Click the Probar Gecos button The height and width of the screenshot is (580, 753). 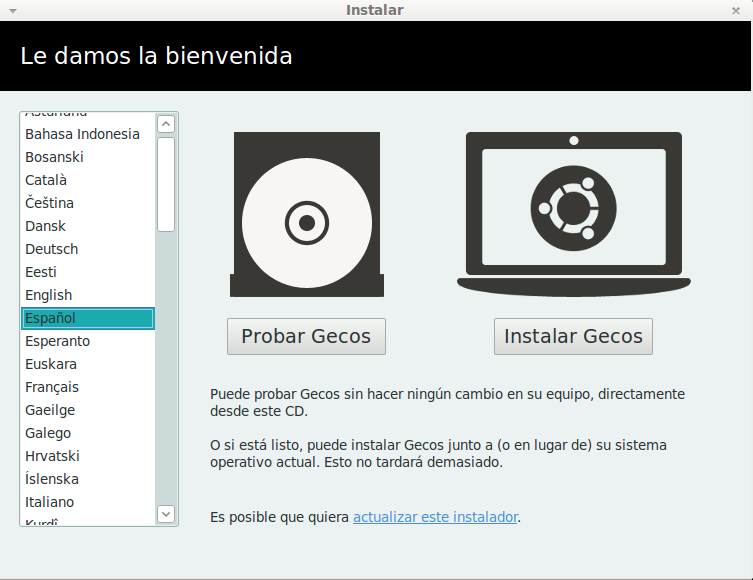coord(306,336)
